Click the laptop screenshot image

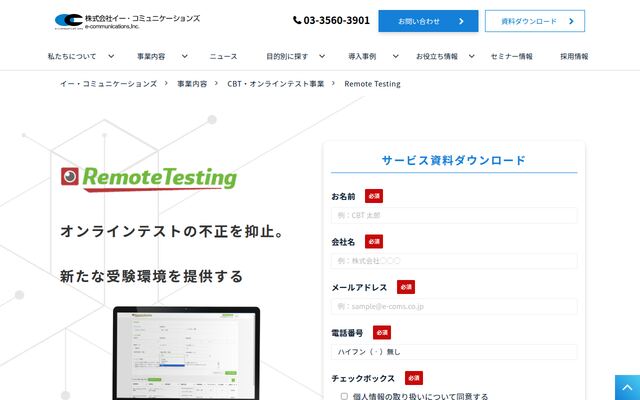coord(186,353)
